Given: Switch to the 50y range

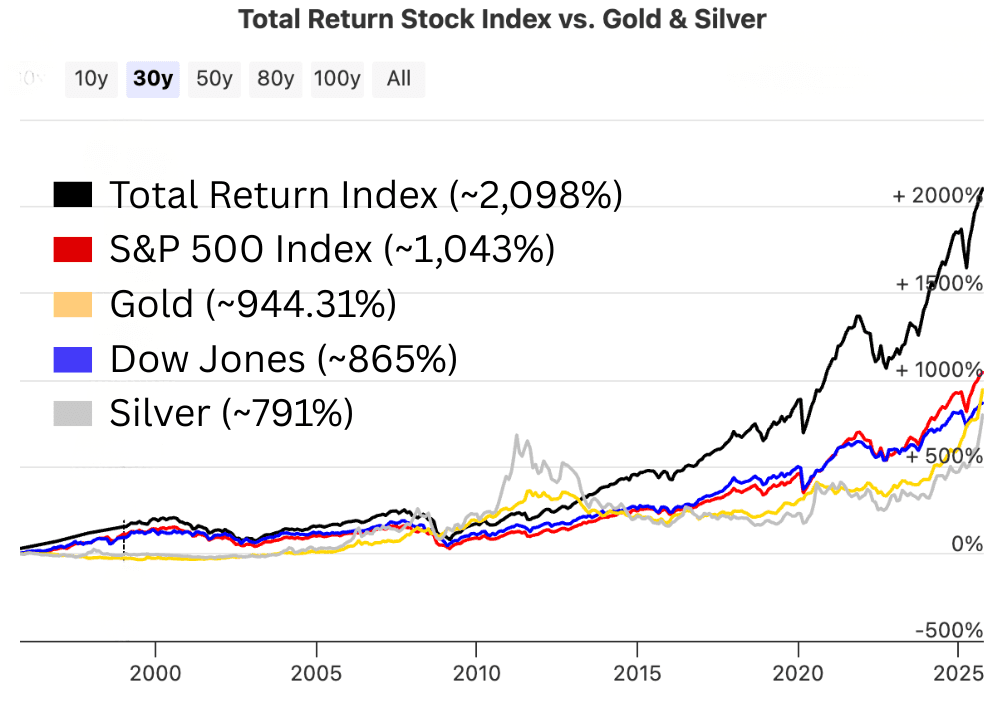Looking at the screenshot, I should click(214, 79).
